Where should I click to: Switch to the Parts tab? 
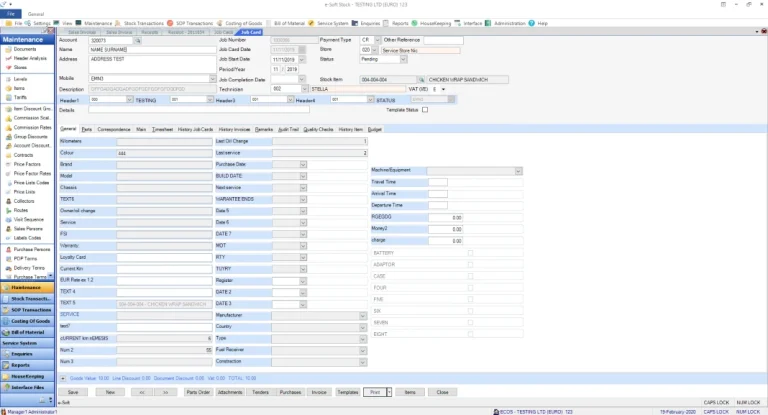click(x=87, y=129)
